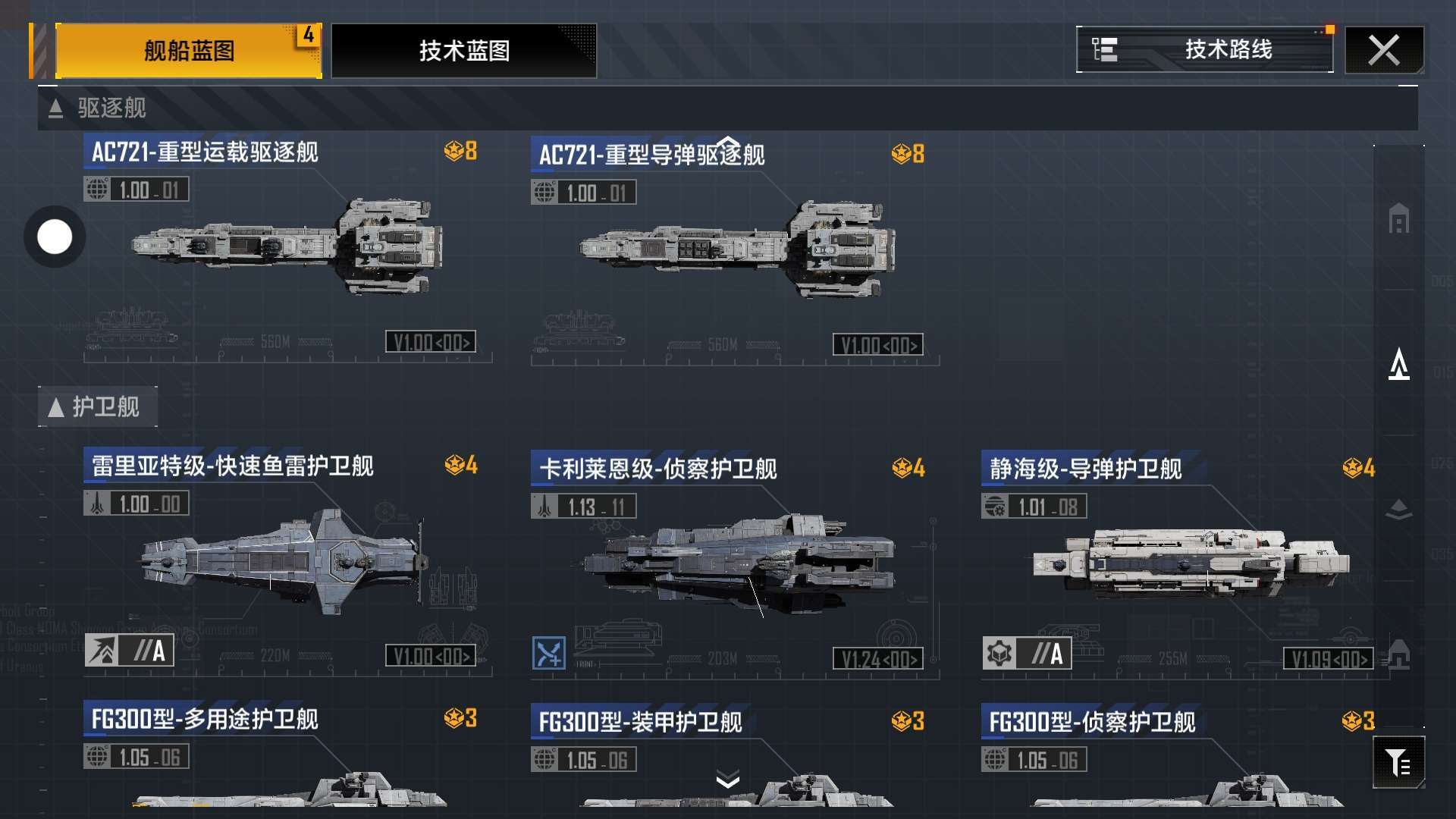Switch to the 舰船蓝图 tab
1456x819 pixels.
tap(189, 51)
